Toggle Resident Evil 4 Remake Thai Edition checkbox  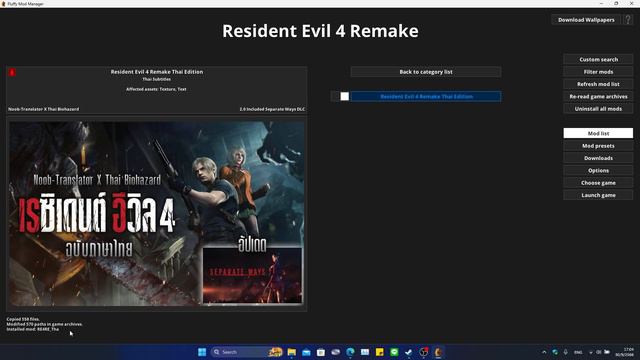click(345, 96)
